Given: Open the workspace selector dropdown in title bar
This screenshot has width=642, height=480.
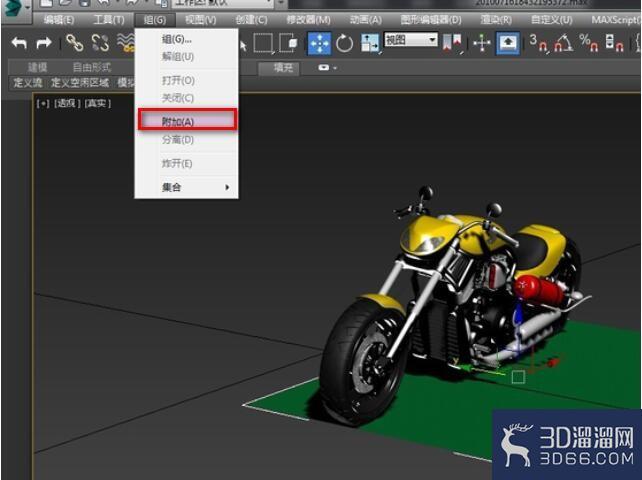Looking at the screenshot, I should (224, 3).
